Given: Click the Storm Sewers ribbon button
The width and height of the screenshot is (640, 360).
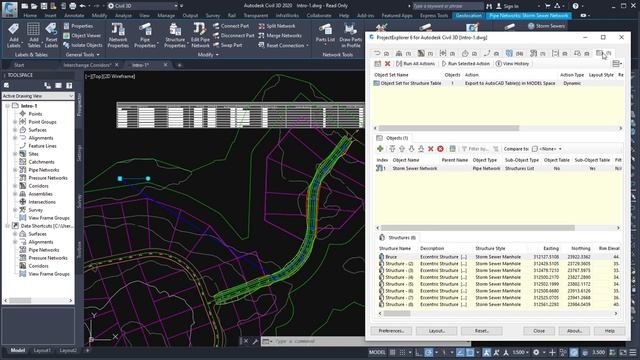Looking at the screenshot, I should click(546, 26).
